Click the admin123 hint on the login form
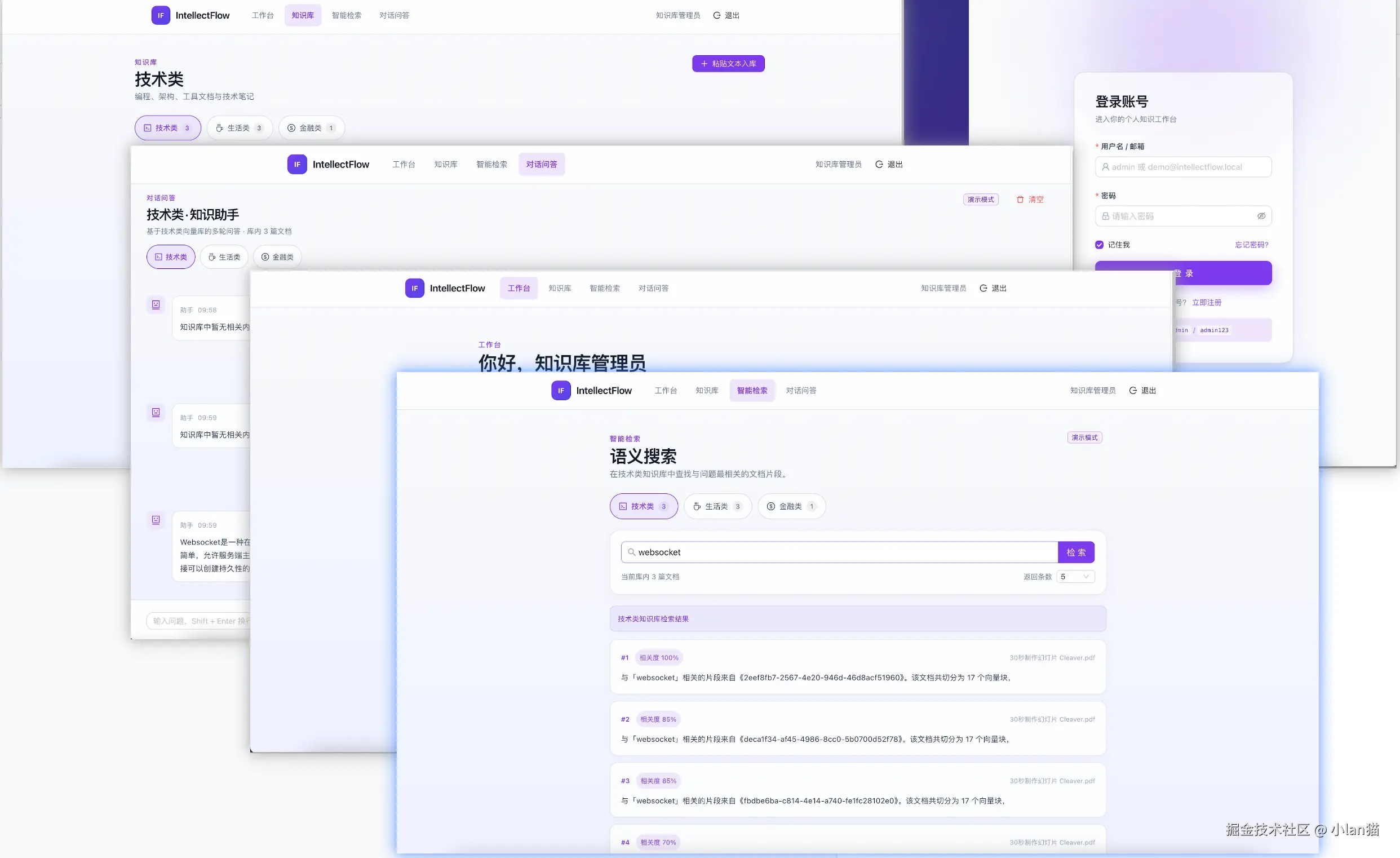This screenshot has width=1400, height=858. coord(1214,330)
